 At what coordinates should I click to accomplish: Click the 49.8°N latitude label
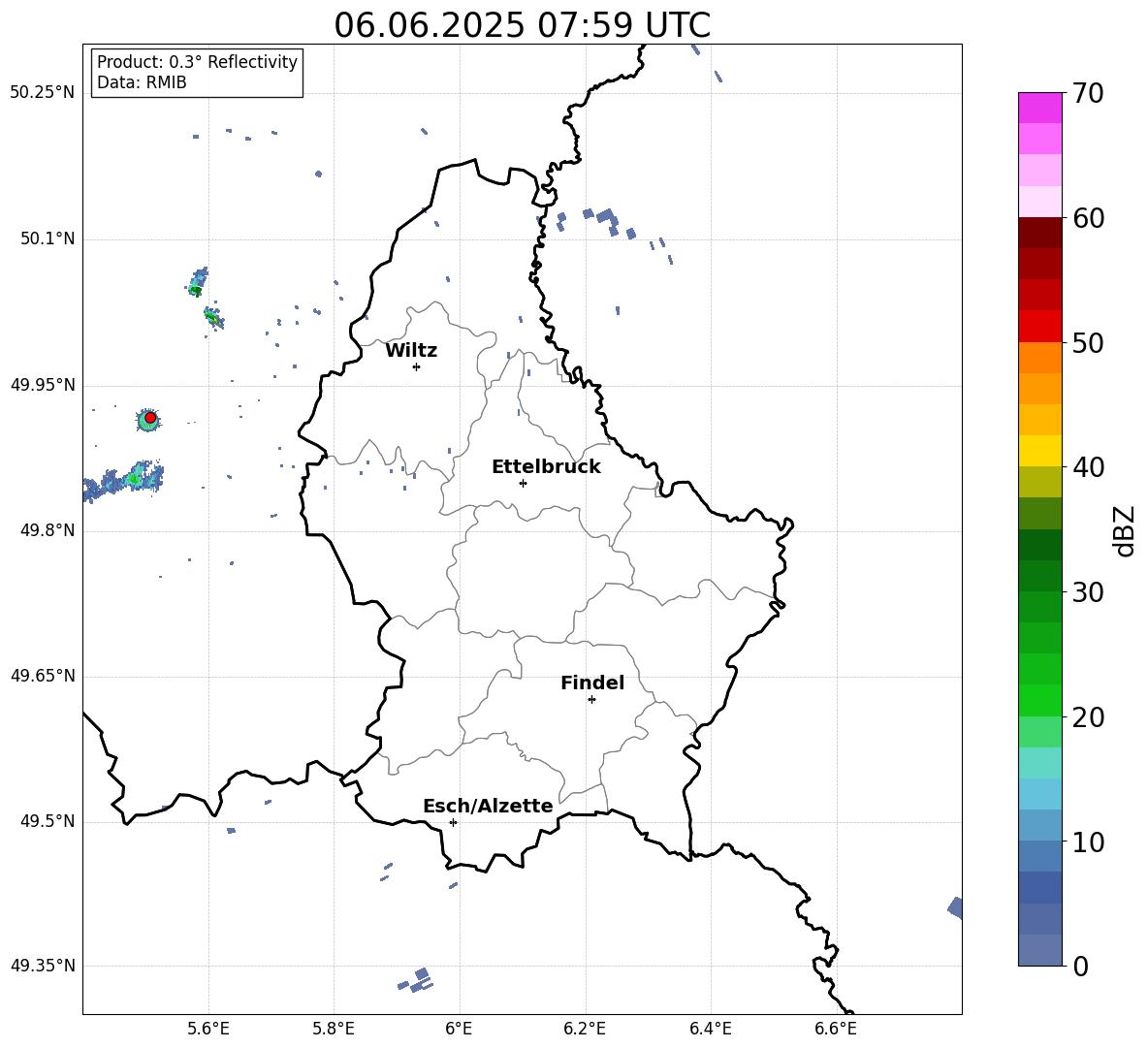click(48, 530)
